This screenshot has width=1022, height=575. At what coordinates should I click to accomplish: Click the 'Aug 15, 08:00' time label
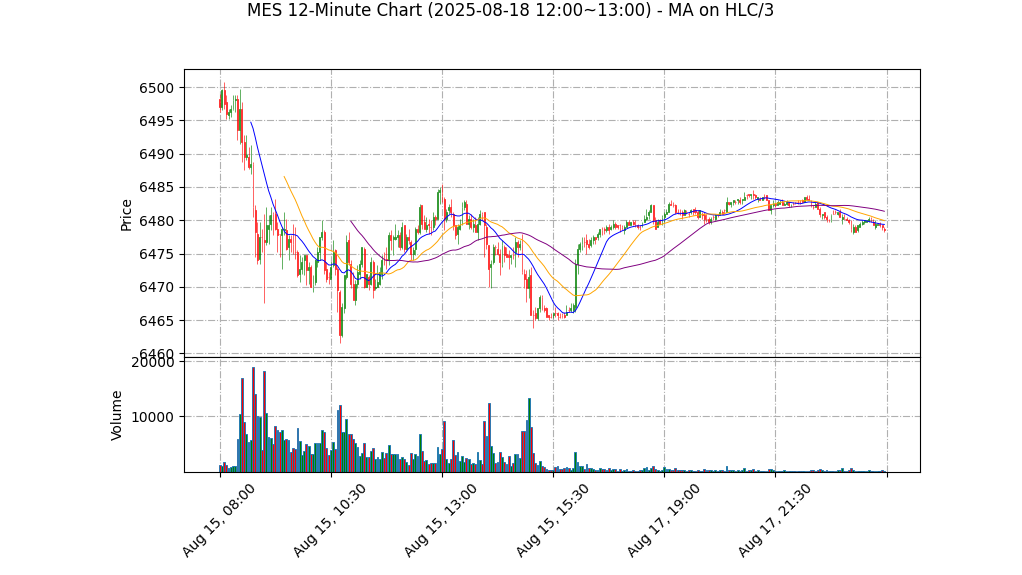click(x=218, y=520)
